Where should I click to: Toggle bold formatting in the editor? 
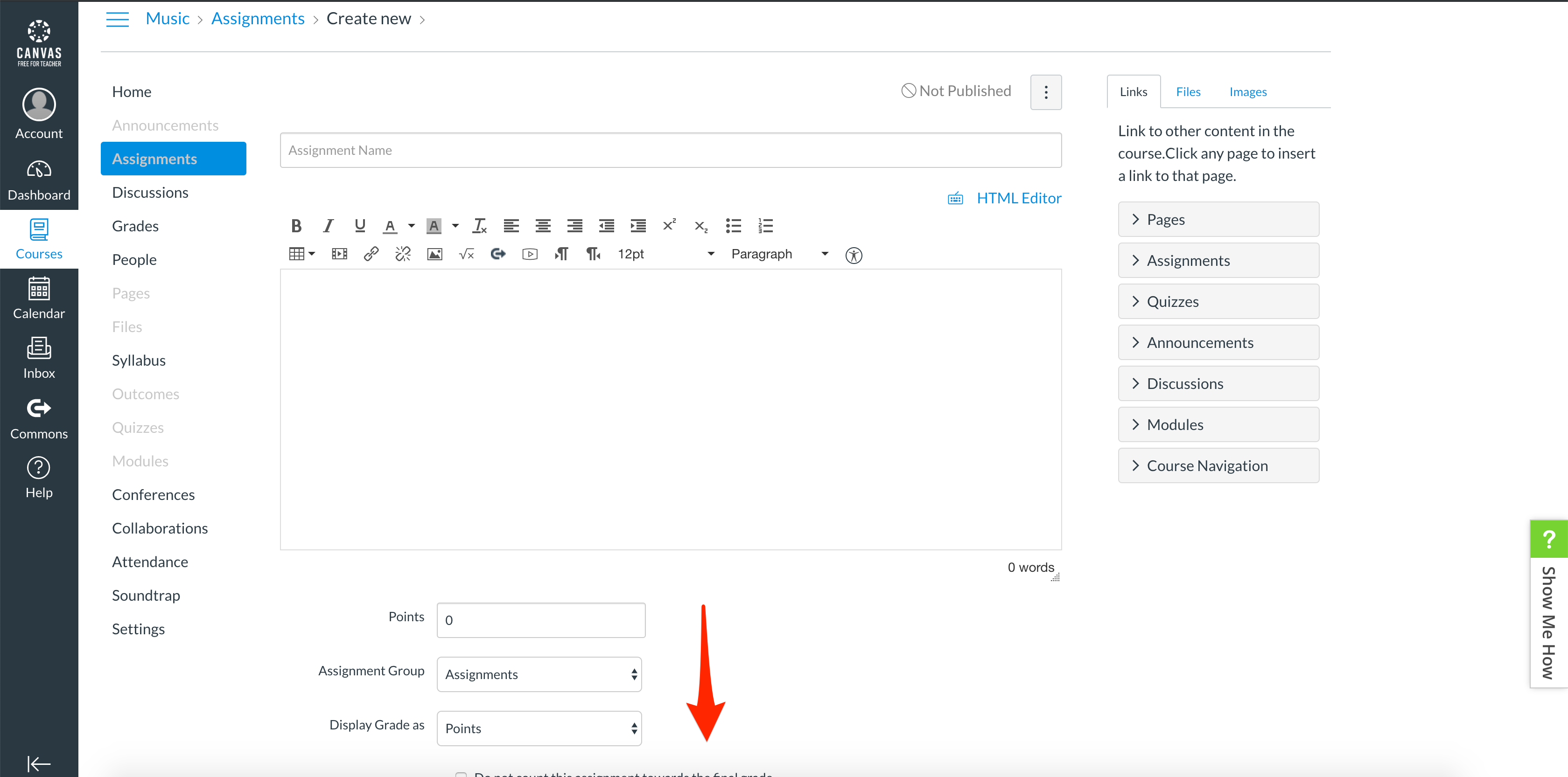click(296, 226)
